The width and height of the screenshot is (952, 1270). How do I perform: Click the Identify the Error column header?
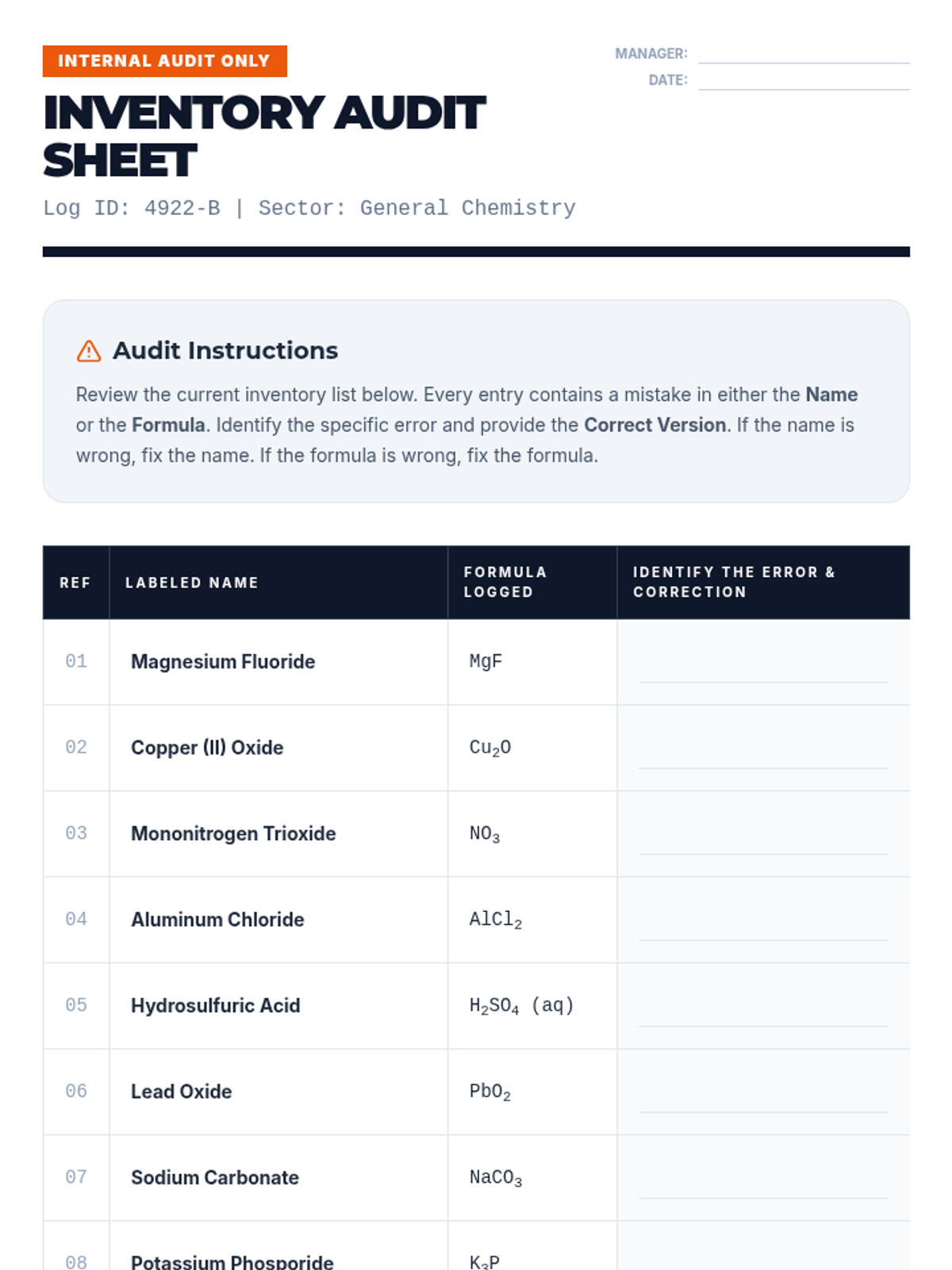(734, 582)
